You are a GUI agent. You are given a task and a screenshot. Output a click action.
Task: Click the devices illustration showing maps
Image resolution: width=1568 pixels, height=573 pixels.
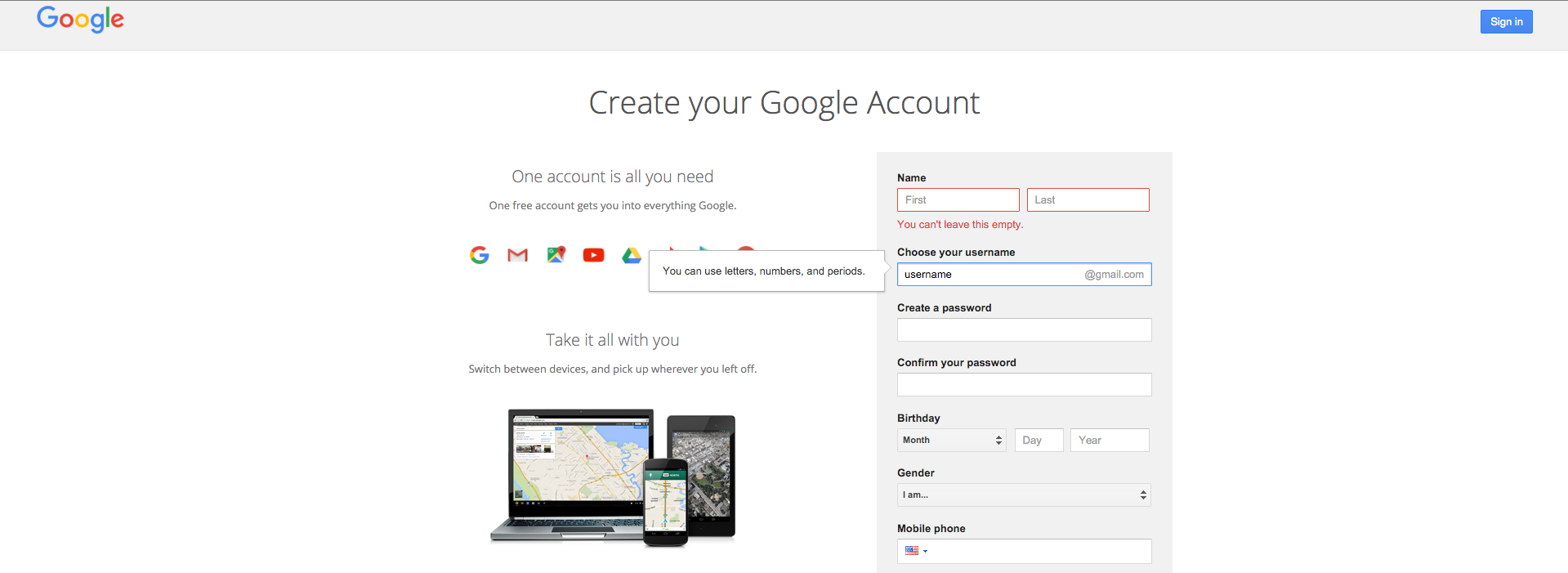point(613,477)
